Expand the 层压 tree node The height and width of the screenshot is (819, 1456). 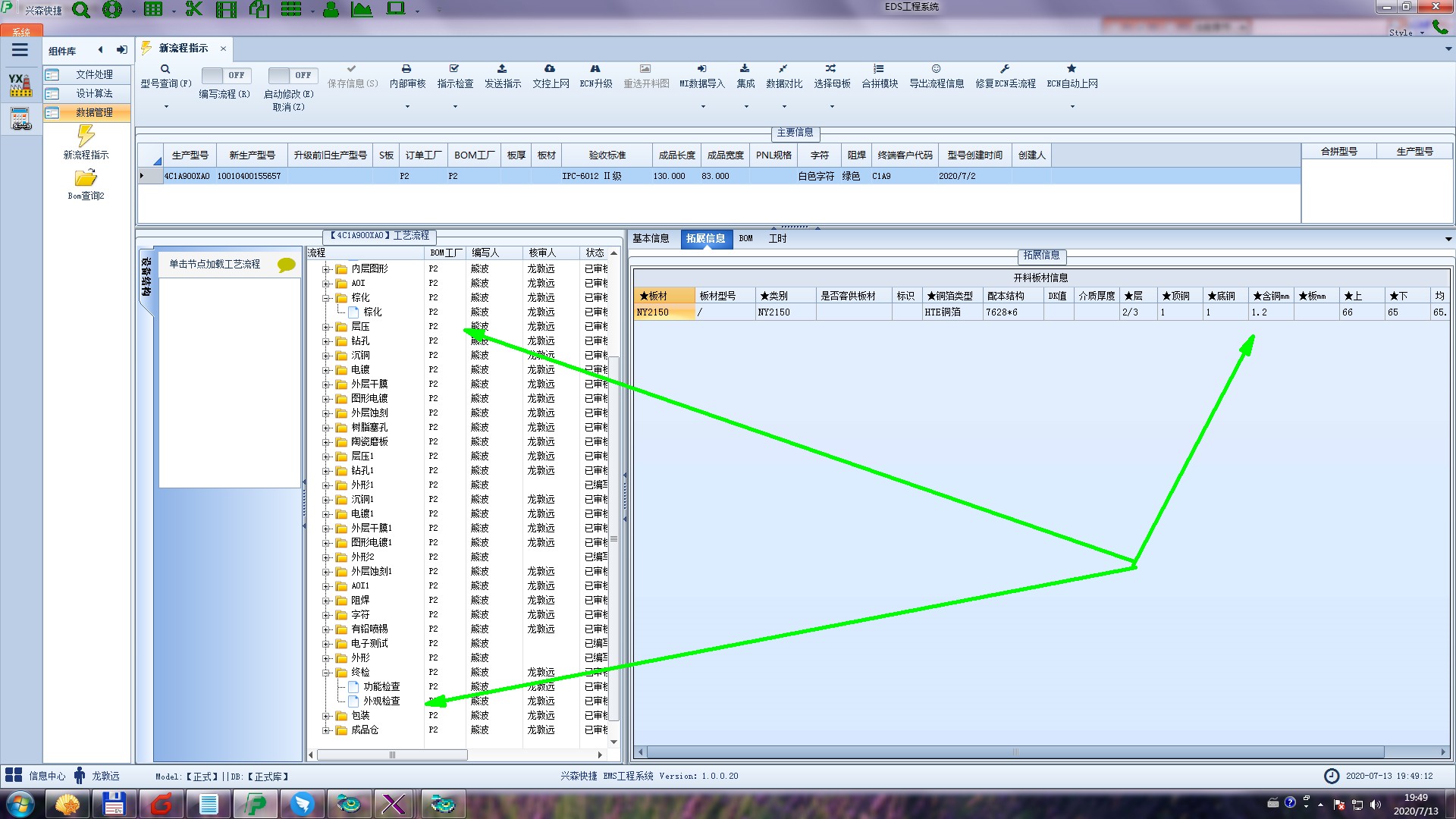pos(326,327)
